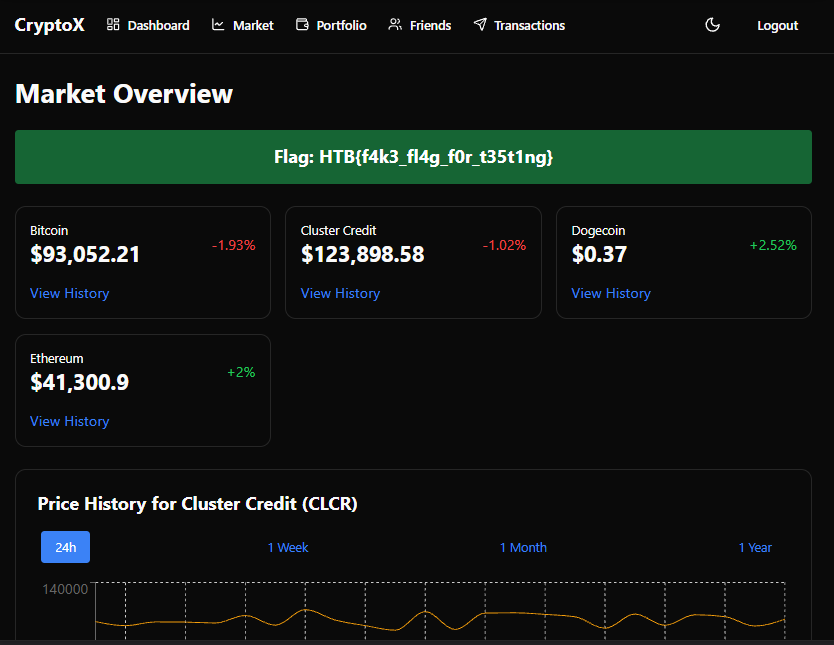
Task: Click the Friends people icon
Action: [395, 25]
